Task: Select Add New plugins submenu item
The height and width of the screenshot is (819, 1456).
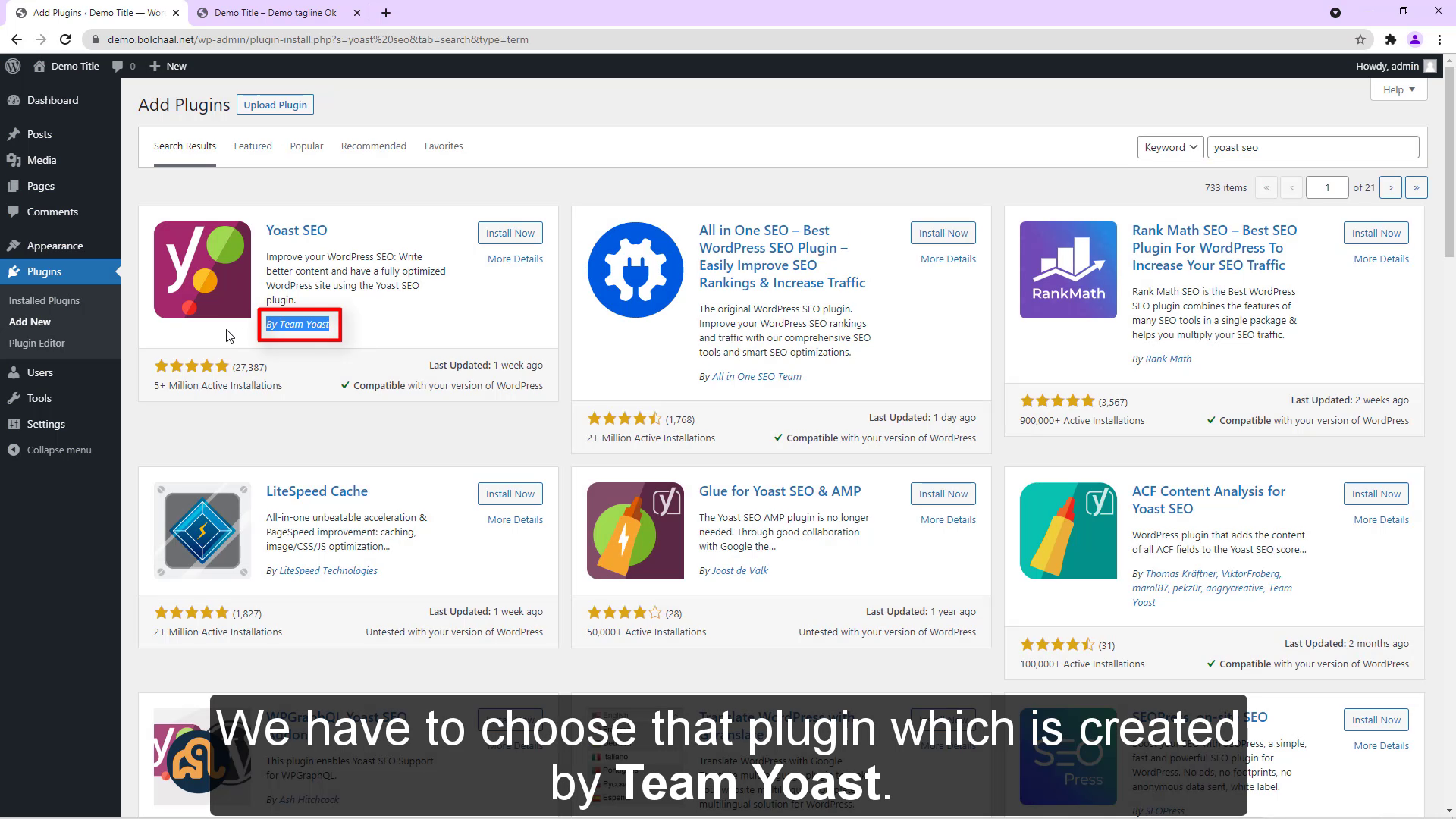Action: [30, 322]
